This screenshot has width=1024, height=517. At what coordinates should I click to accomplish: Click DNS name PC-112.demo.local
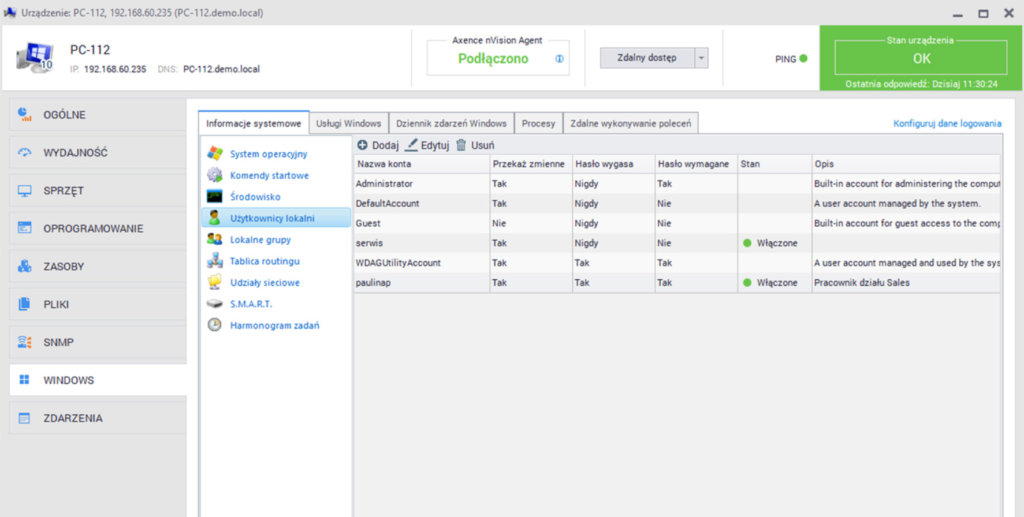click(x=221, y=69)
